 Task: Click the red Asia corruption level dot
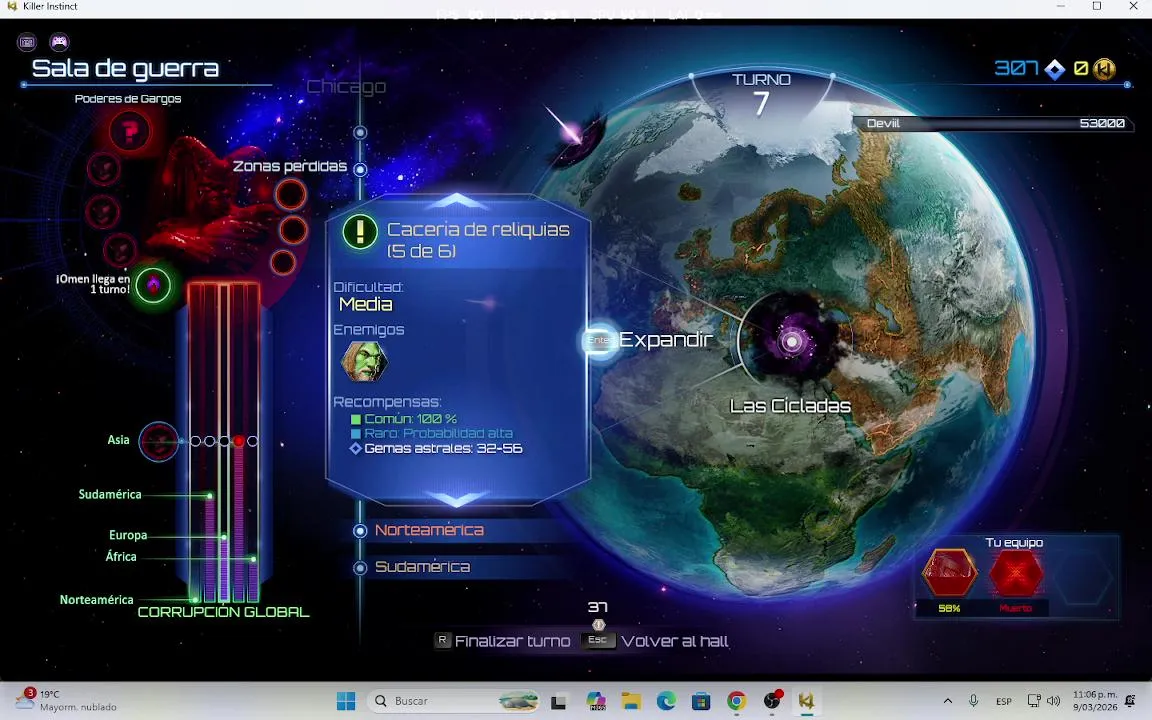coord(238,441)
